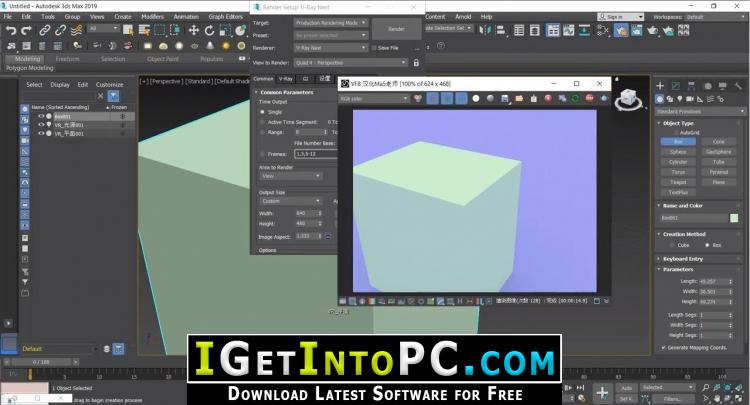Click the ViewCube in the viewport
Image resolution: width=750 pixels, height=405 pixels.
click(x=628, y=100)
